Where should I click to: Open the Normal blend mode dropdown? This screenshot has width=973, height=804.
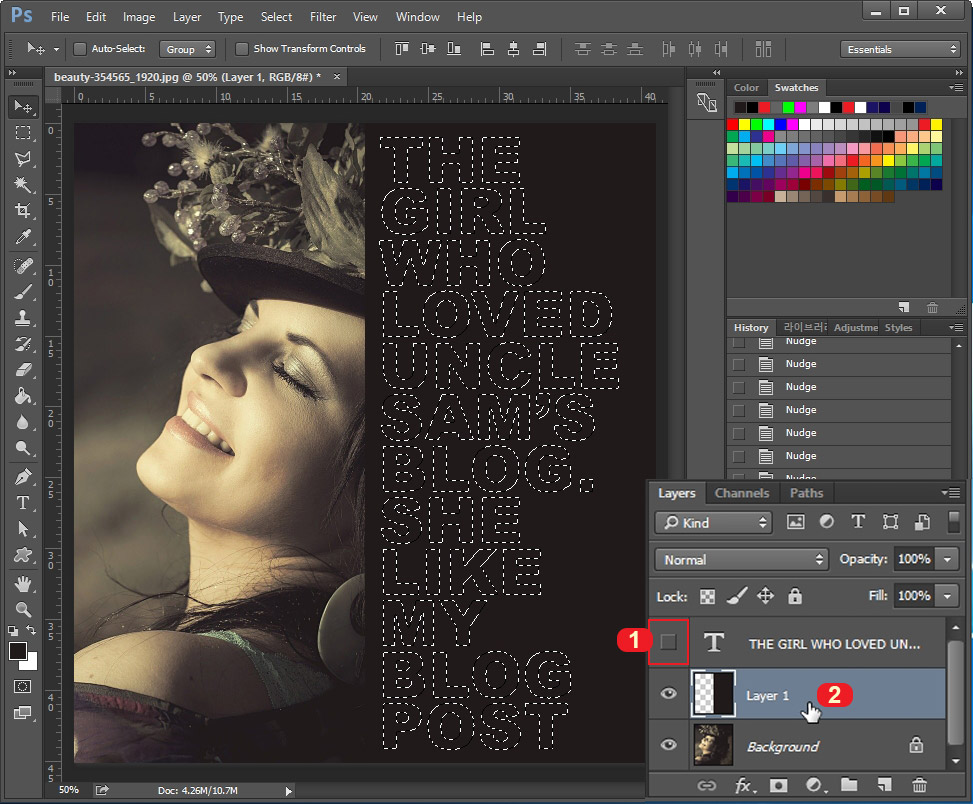[x=742, y=560]
